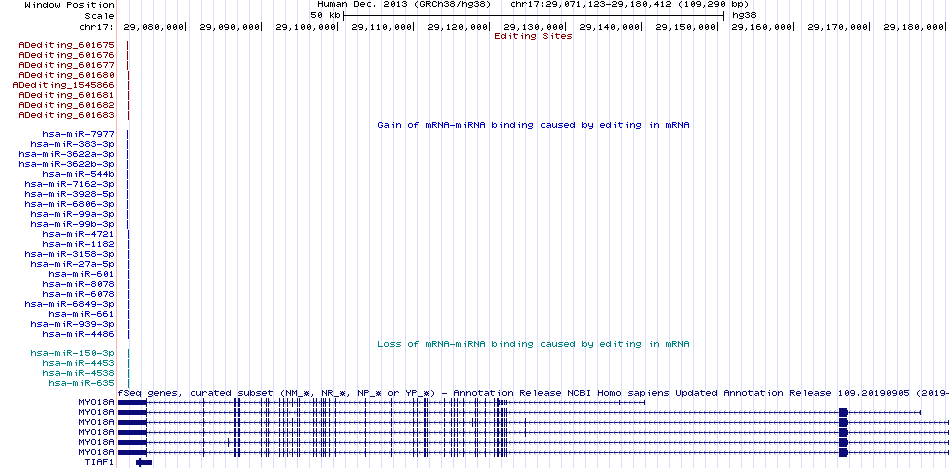950x468 pixels.
Task: Open Loss of mRNA-miRNA binding track title
Action: [x=533, y=344]
